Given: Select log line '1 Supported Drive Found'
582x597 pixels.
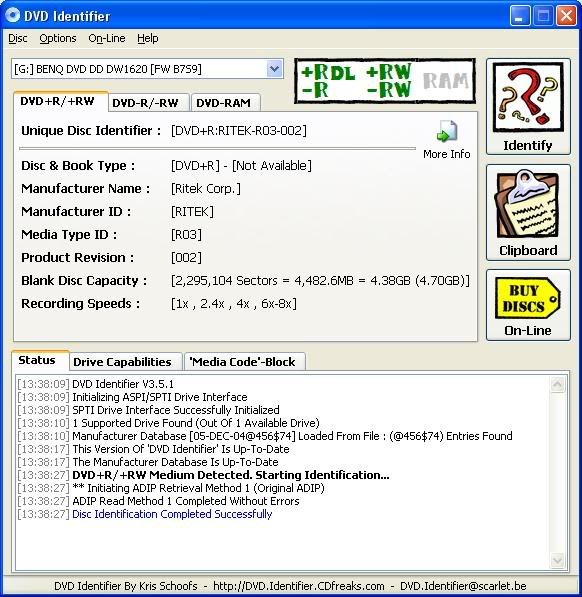Looking at the screenshot, I should click(x=196, y=423).
